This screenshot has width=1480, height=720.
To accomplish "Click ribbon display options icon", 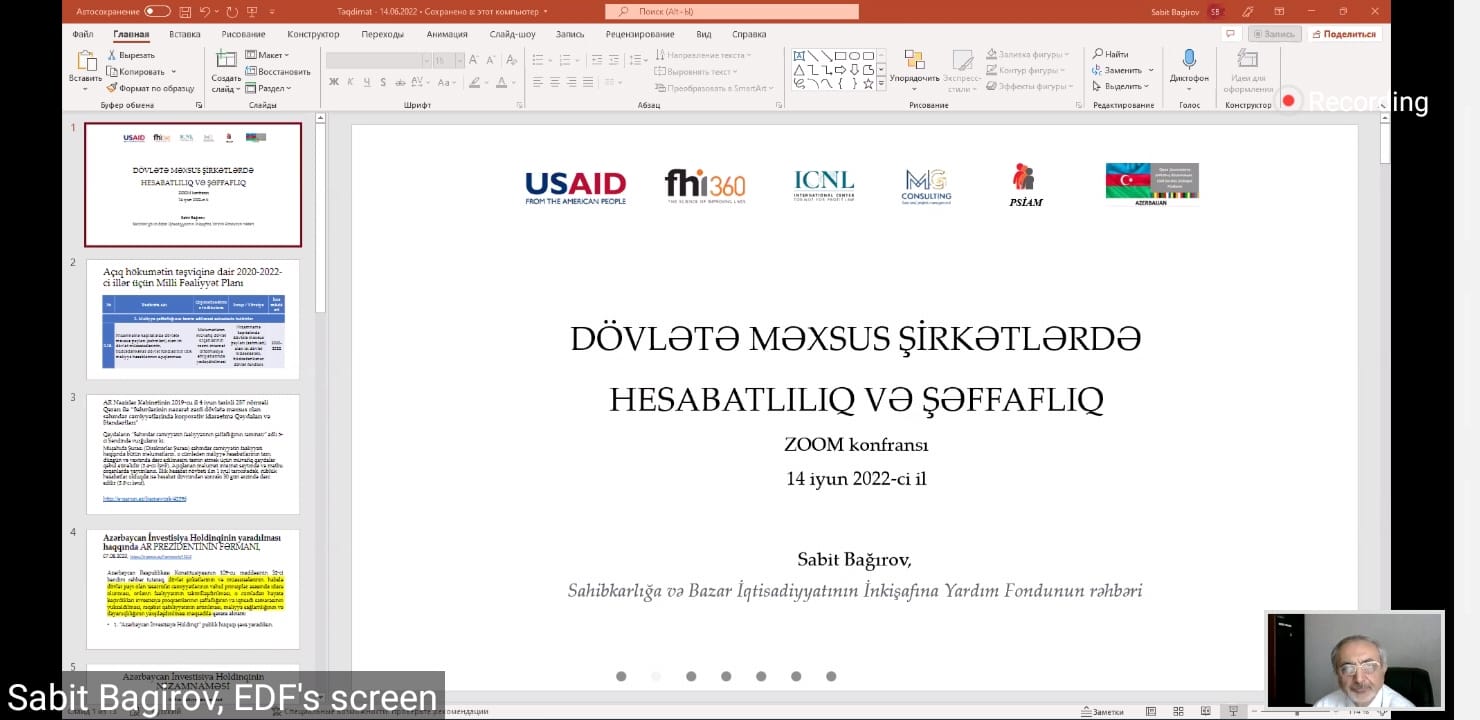I will pos(1279,11).
